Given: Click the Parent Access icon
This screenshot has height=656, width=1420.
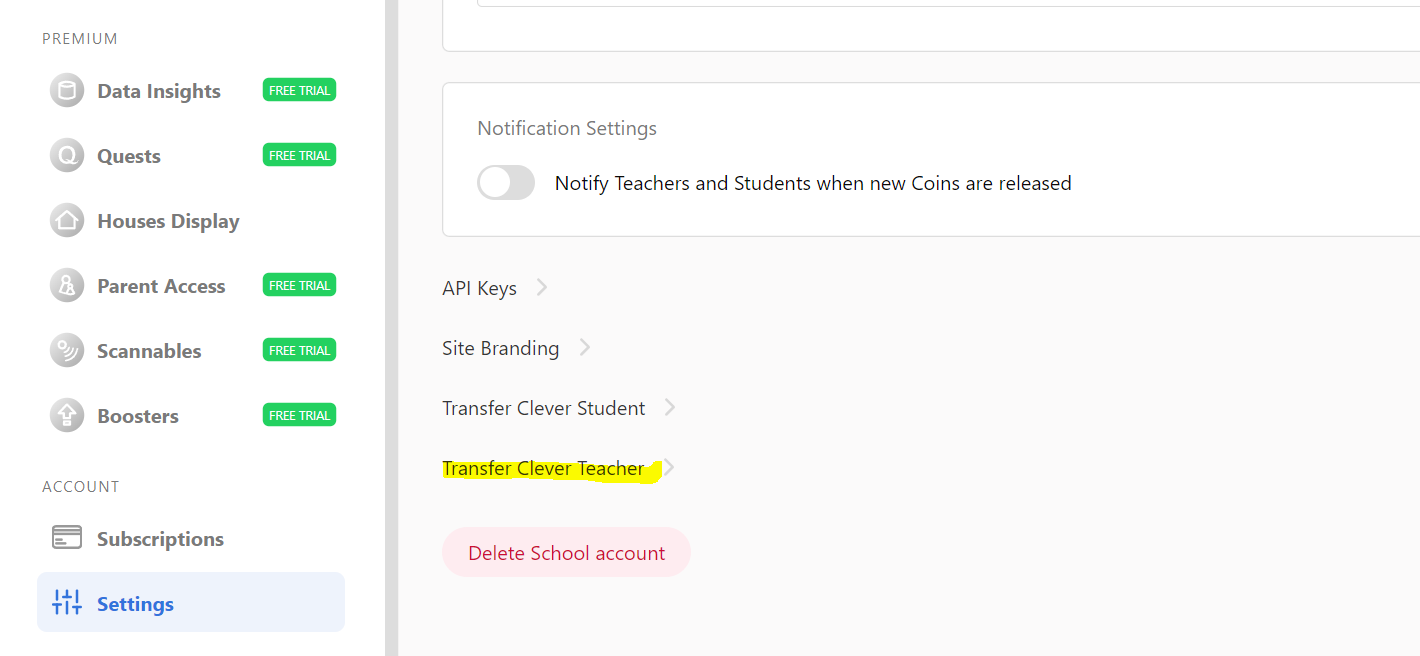Looking at the screenshot, I should coord(67,286).
